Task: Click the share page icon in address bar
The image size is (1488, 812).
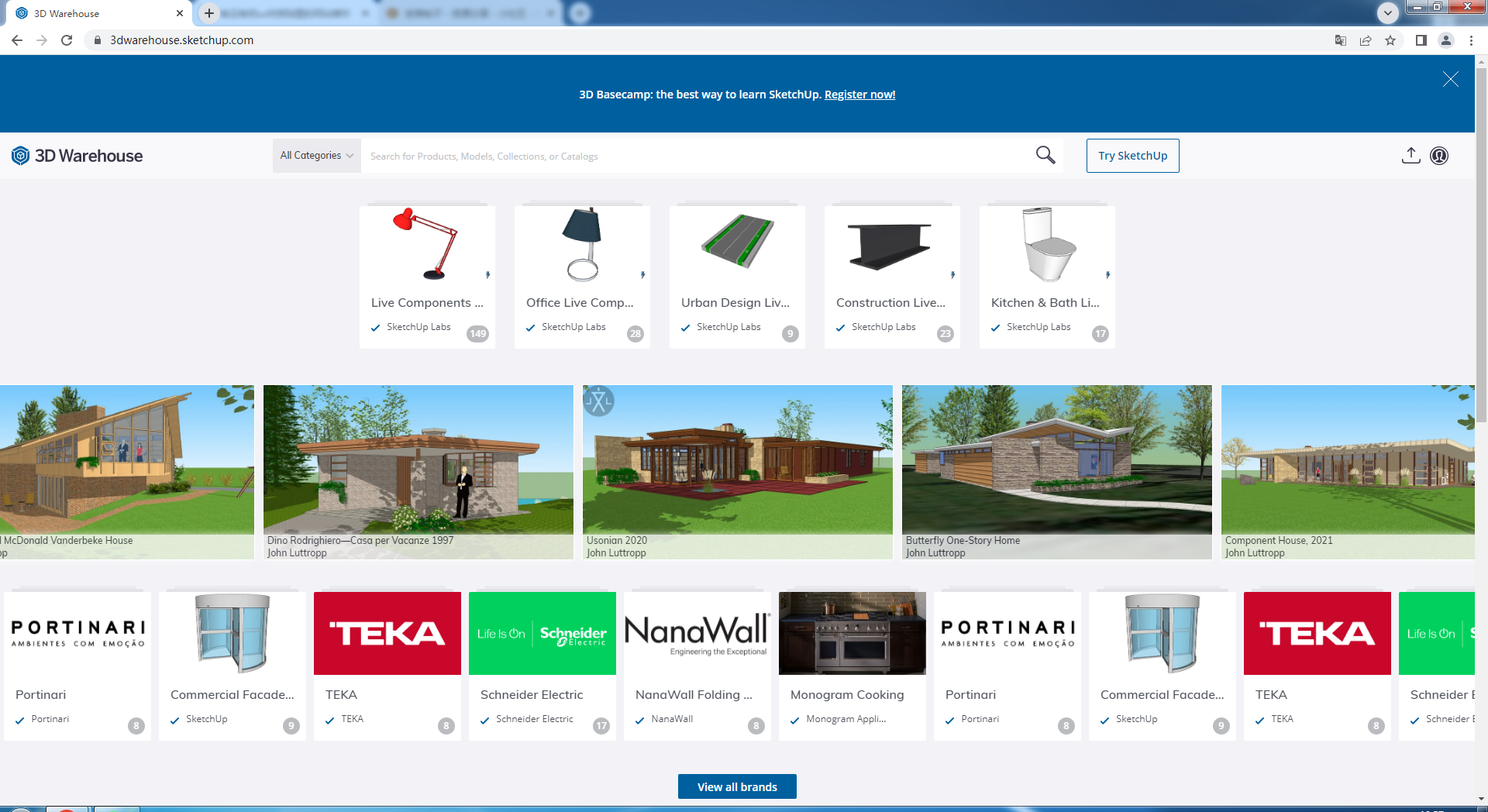Action: coord(1366,40)
